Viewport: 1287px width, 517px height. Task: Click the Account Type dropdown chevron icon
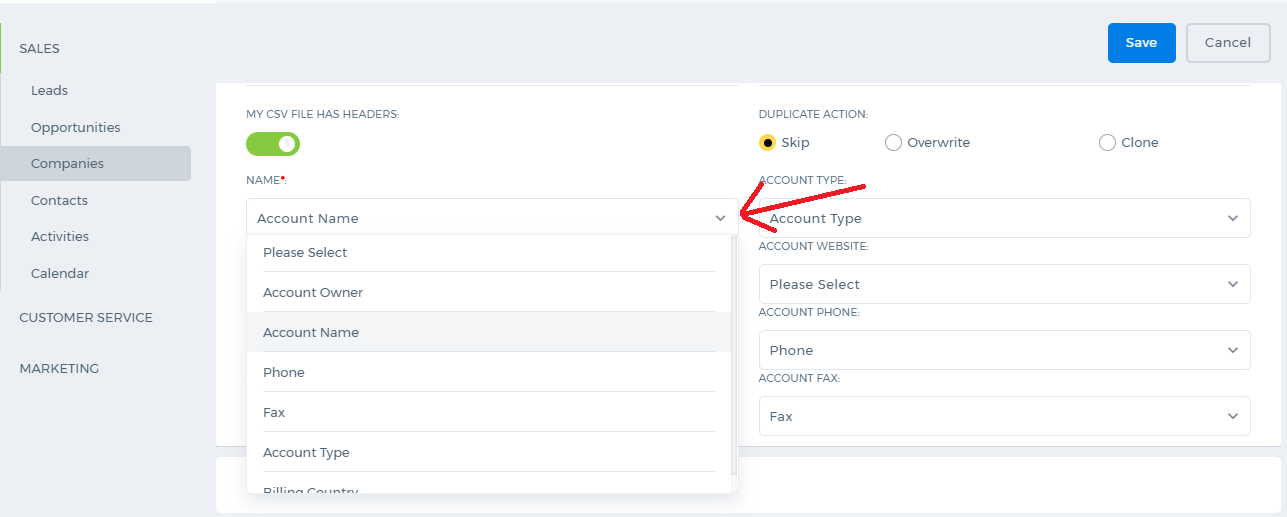point(1232,218)
